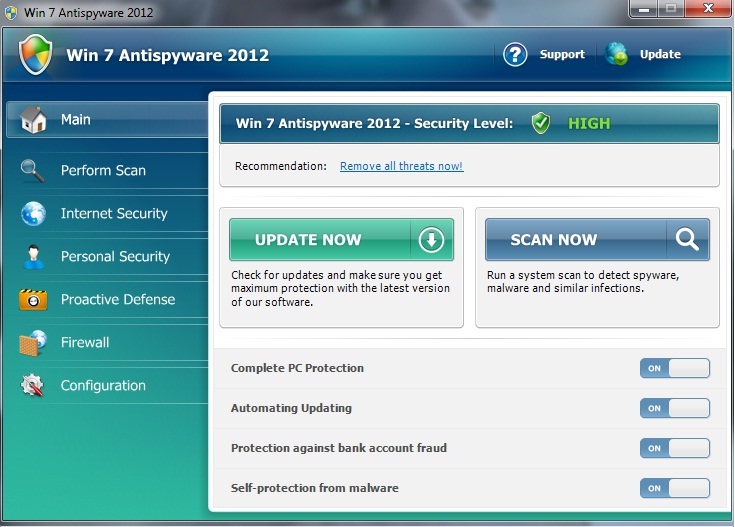Click the Recommendation label

[281, 166]
